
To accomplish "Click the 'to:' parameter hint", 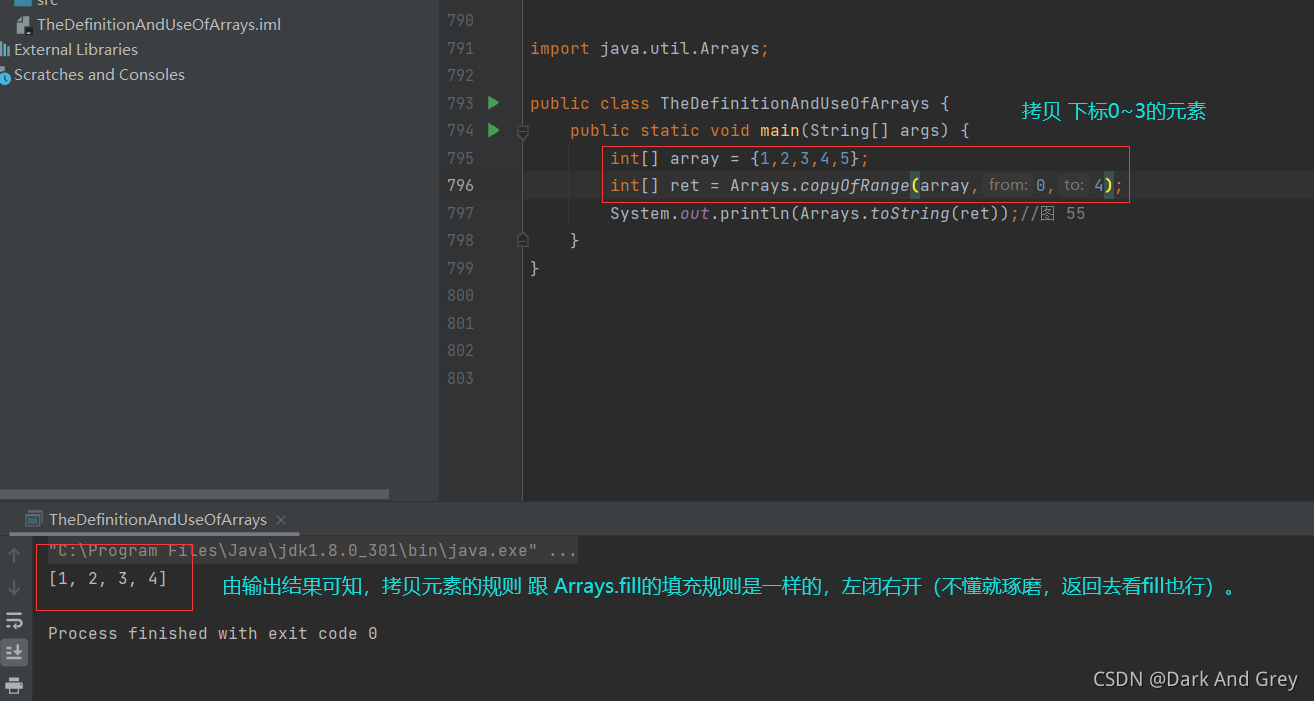I will 1074,185.
